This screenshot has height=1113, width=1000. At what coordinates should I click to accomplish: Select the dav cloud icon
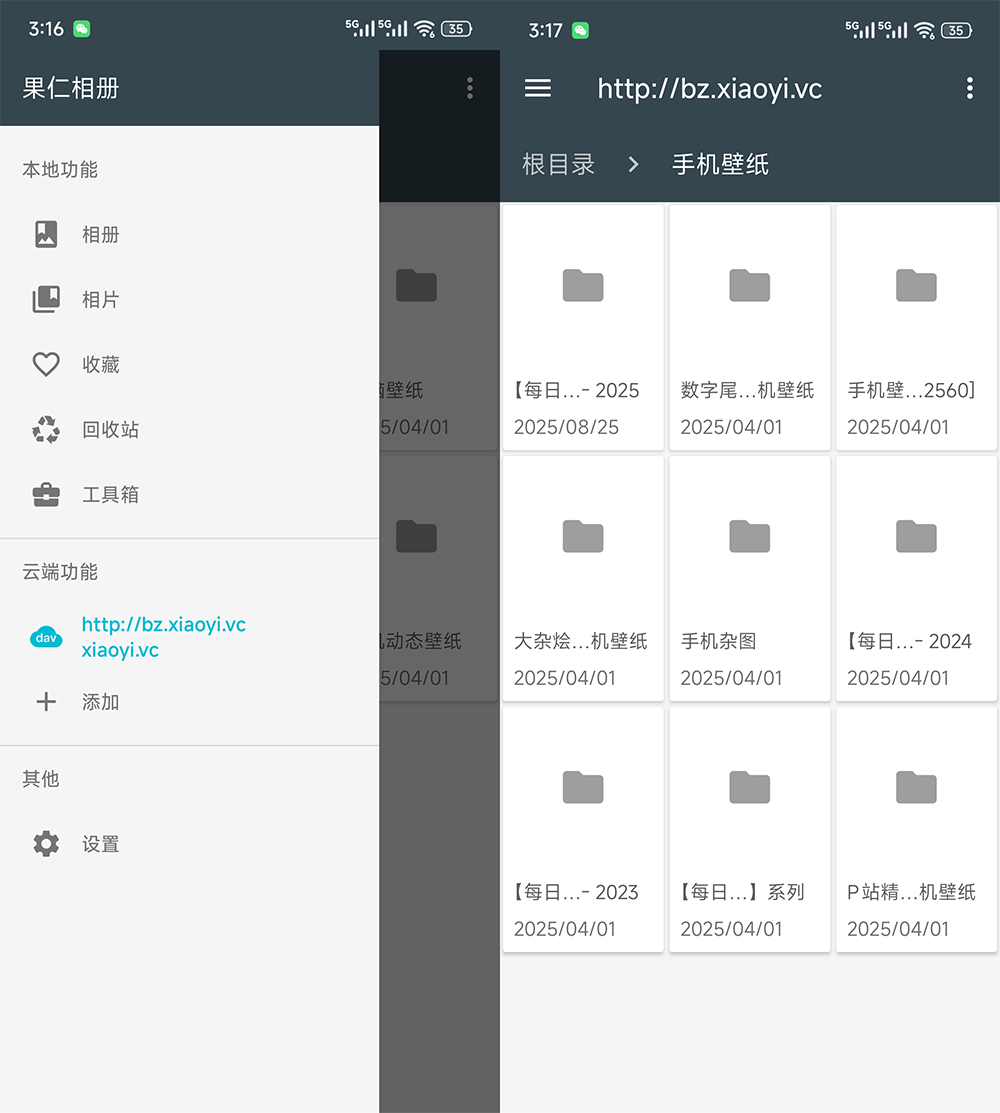46,637
